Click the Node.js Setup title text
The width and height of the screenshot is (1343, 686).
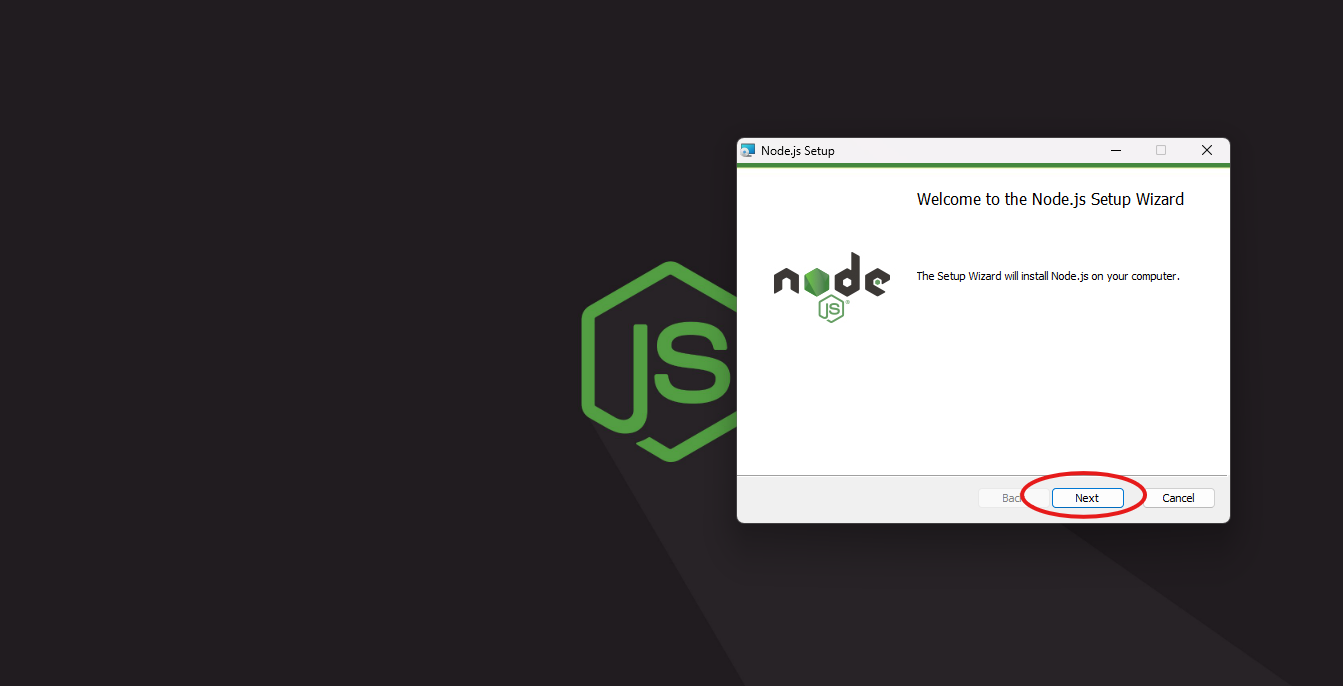797,151
